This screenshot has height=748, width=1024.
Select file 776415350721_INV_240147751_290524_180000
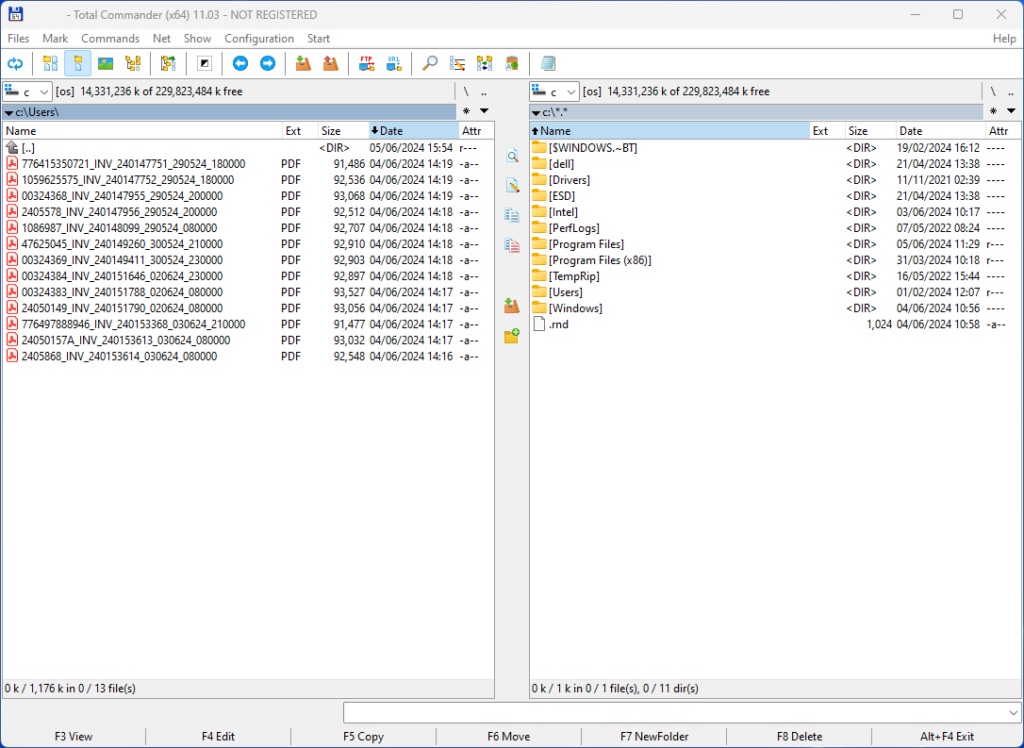248,164
